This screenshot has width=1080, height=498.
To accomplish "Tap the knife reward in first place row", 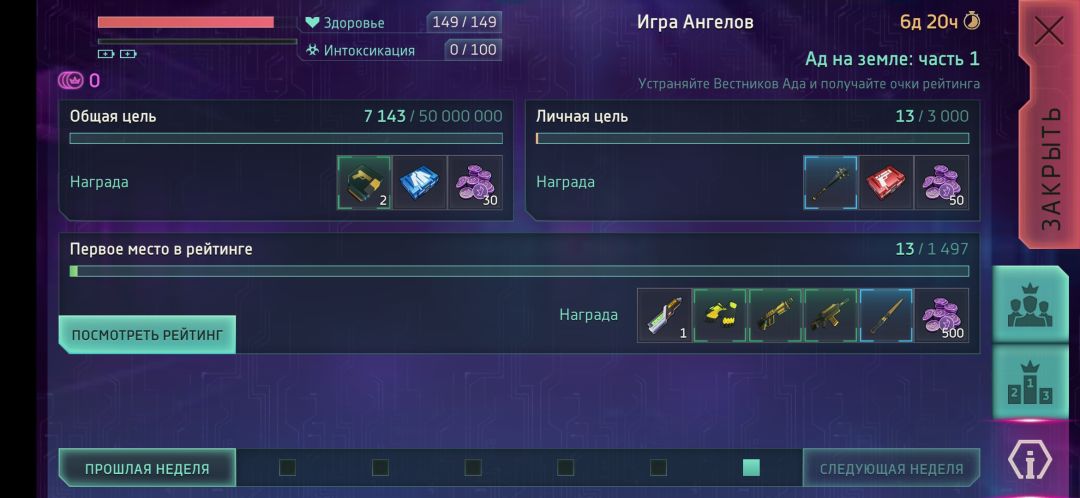I will coord(886,315).
